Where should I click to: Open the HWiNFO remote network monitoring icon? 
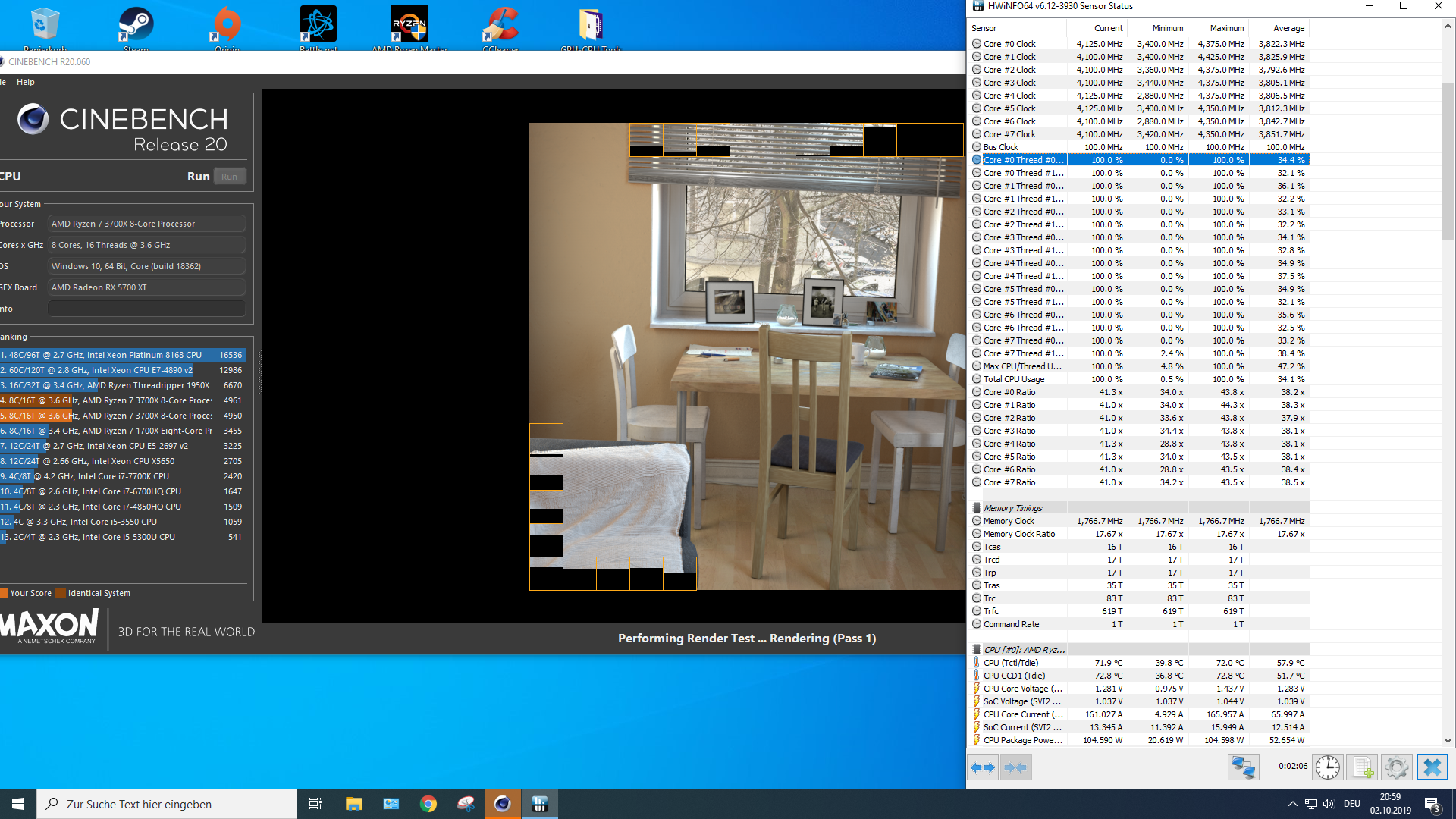(x=1243, y=767)
